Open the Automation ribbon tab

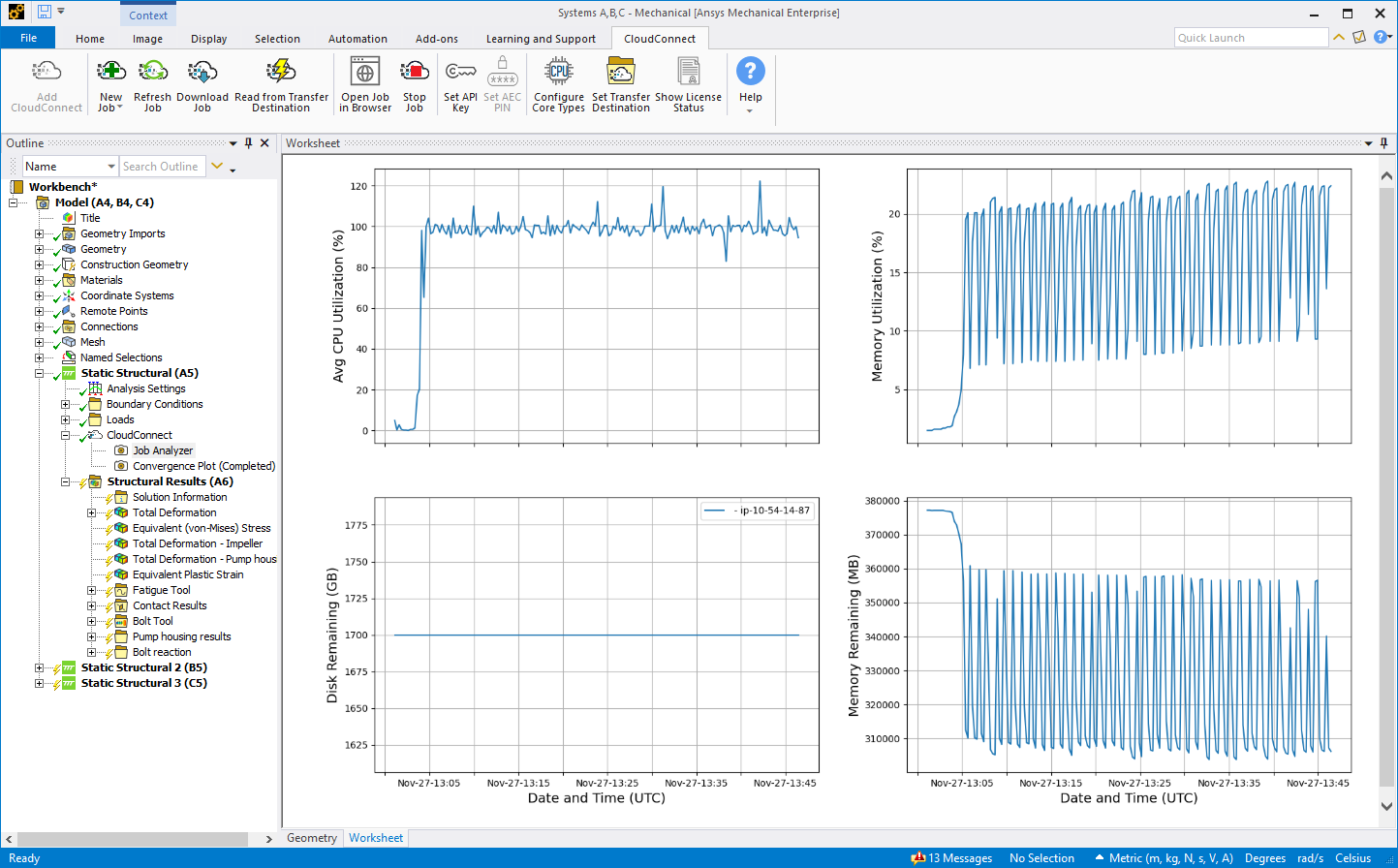click(357, 39)
